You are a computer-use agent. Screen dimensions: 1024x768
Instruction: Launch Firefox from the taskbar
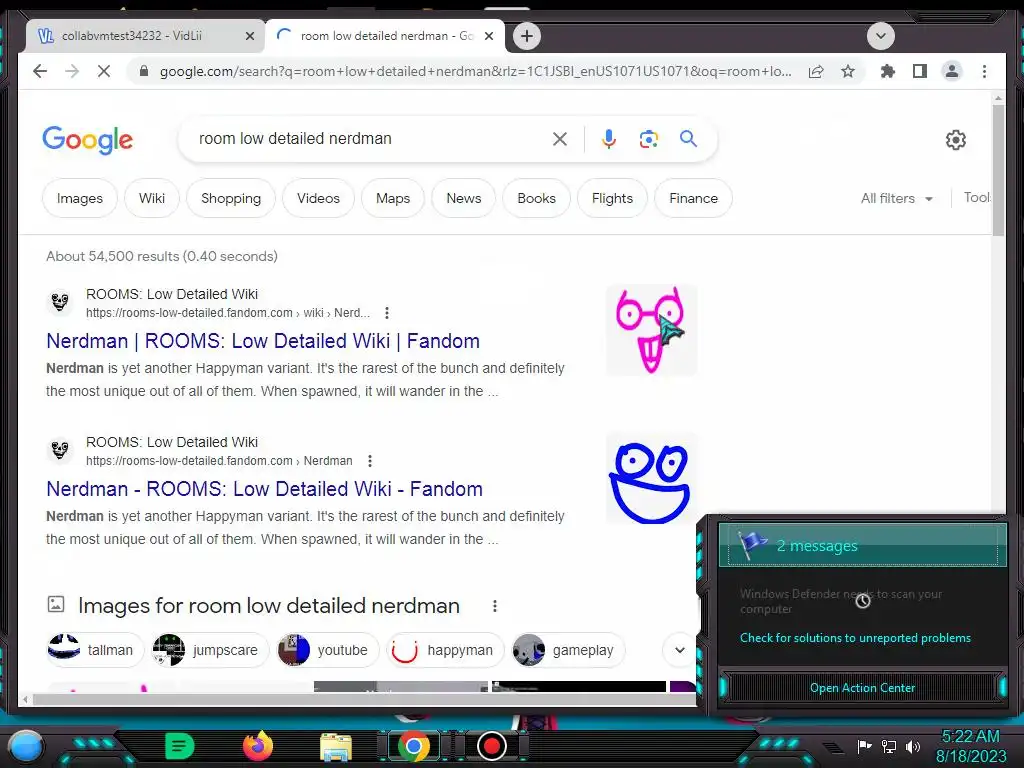257,746
